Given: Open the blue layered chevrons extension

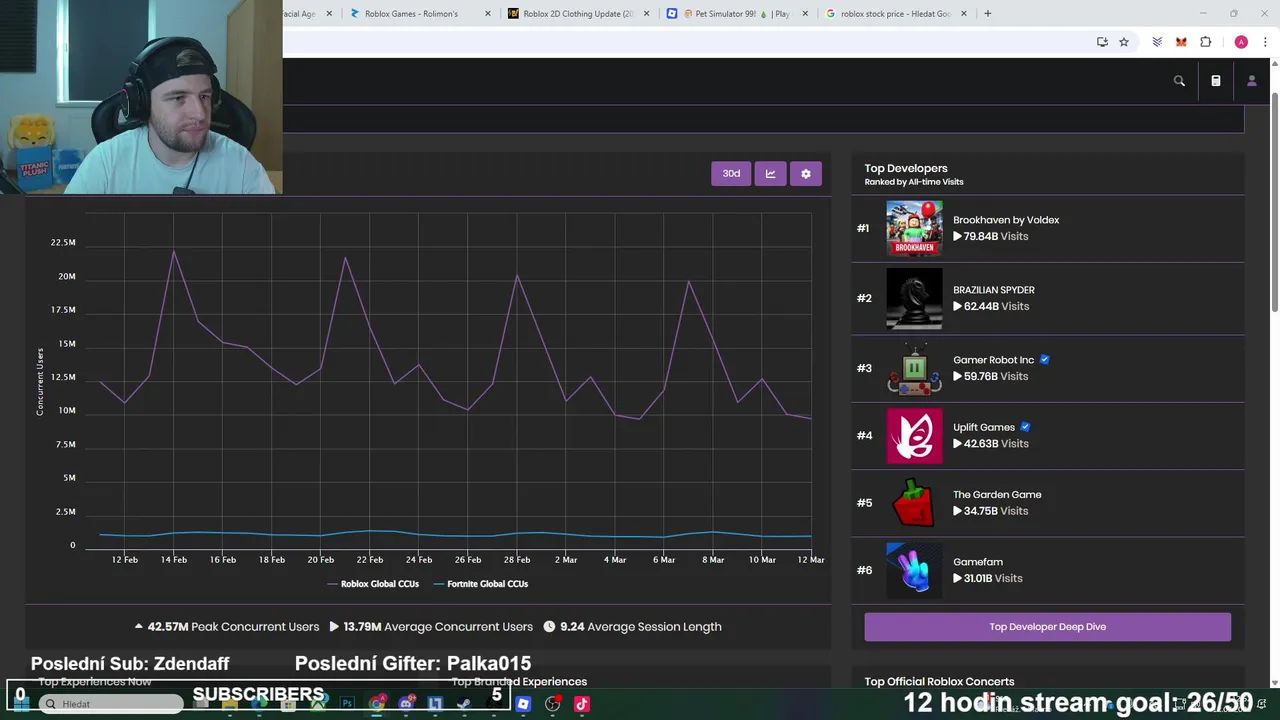Looking at the screenshot, I should 1157,42.
